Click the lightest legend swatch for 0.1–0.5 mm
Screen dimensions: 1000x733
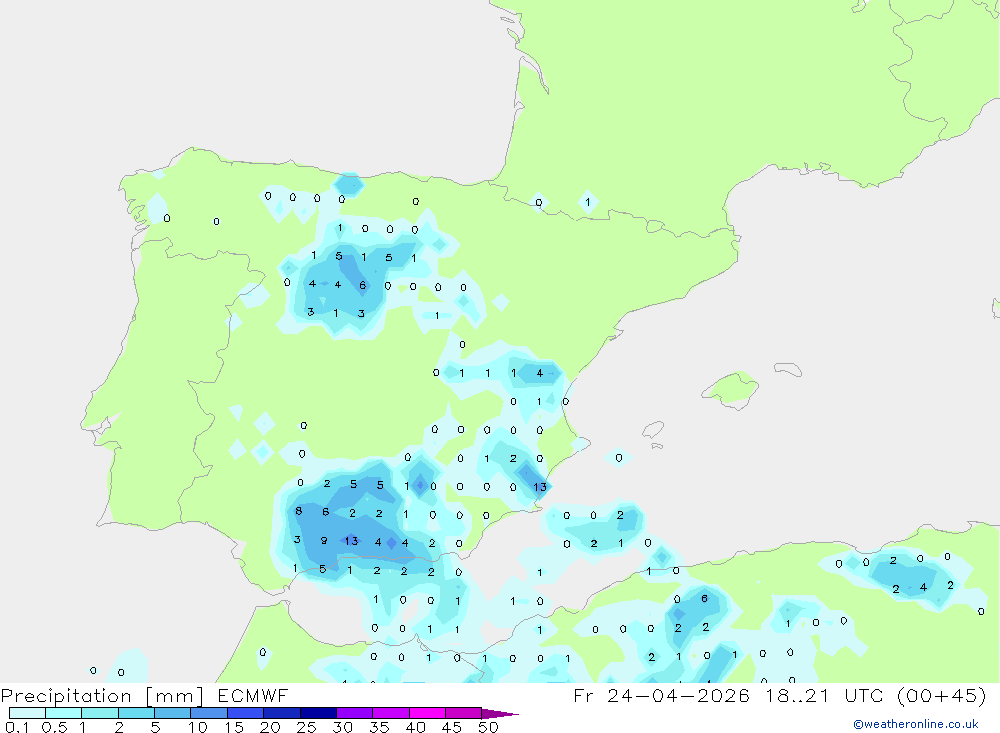point(27,713)
